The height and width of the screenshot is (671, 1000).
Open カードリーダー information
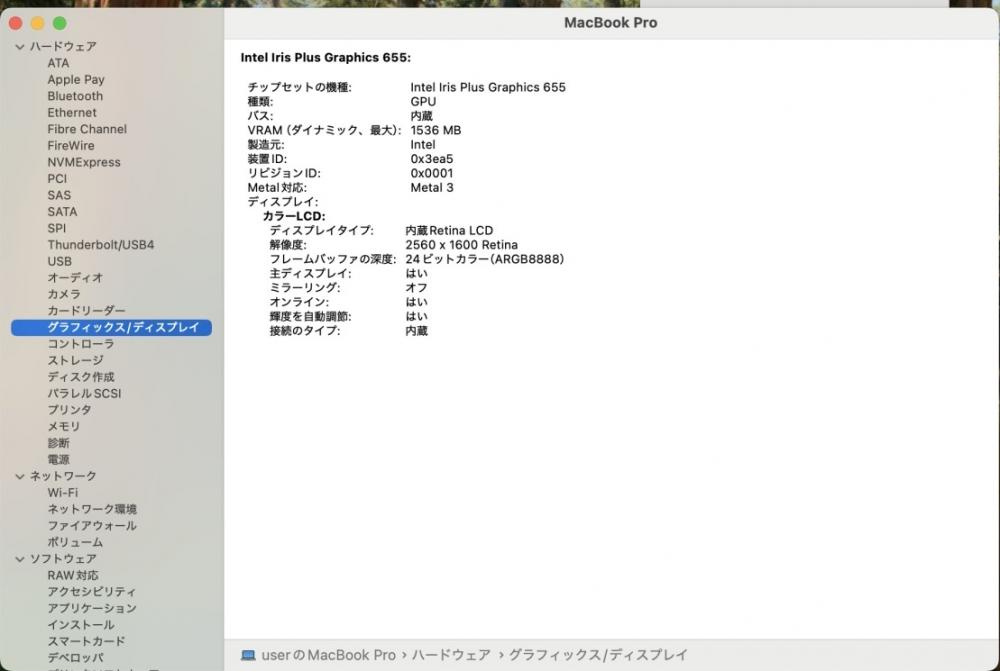coord(86,311)
